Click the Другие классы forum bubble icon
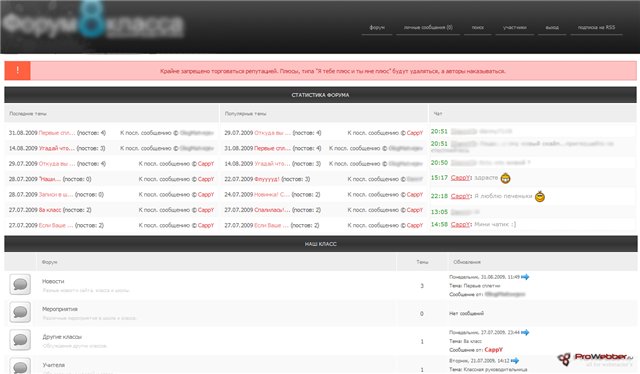This screenshot has width=640, height=374. [x=20, y=340]
